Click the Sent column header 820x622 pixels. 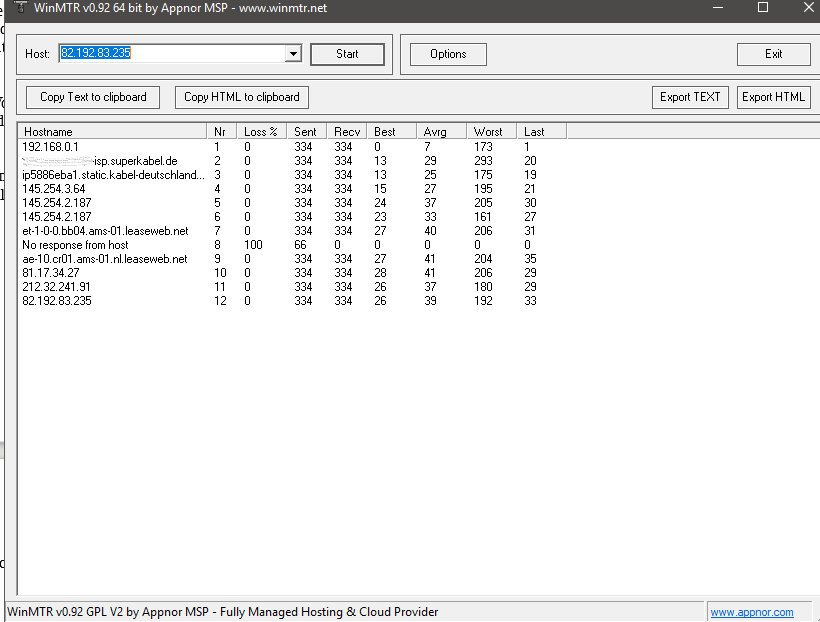(x=306, y=132)
